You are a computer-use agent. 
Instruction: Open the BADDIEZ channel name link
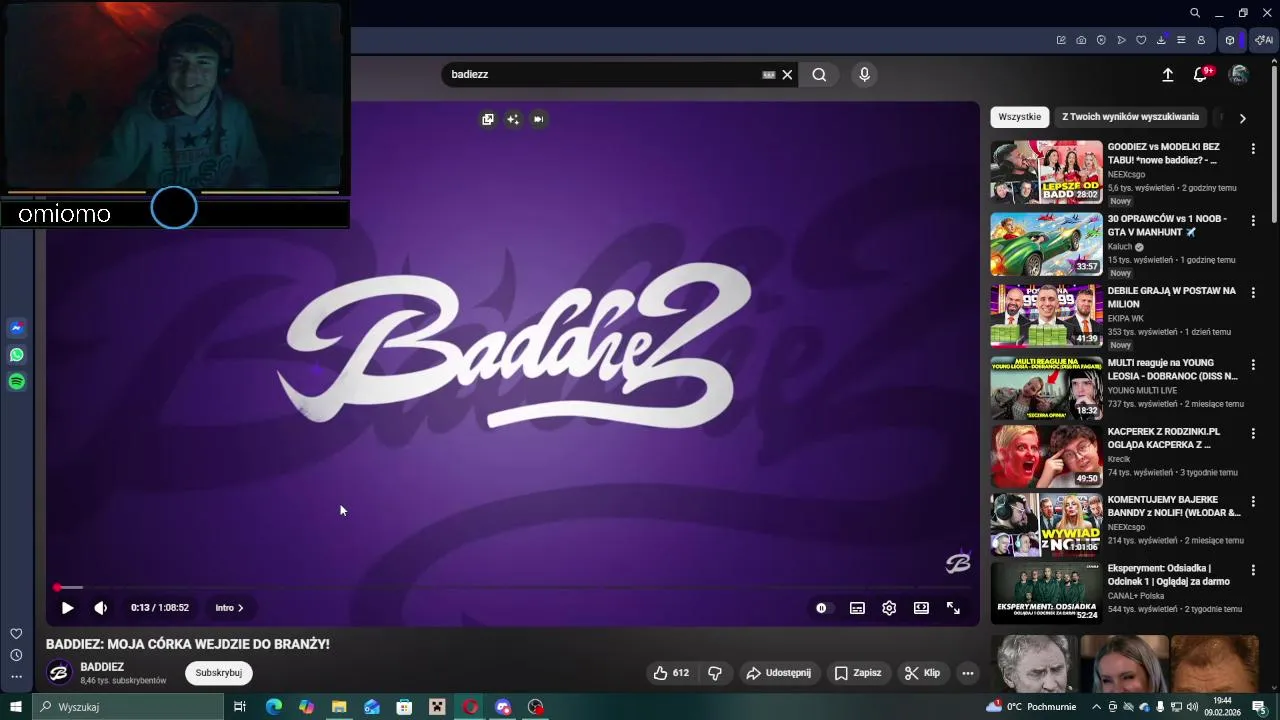coord(102,667)
